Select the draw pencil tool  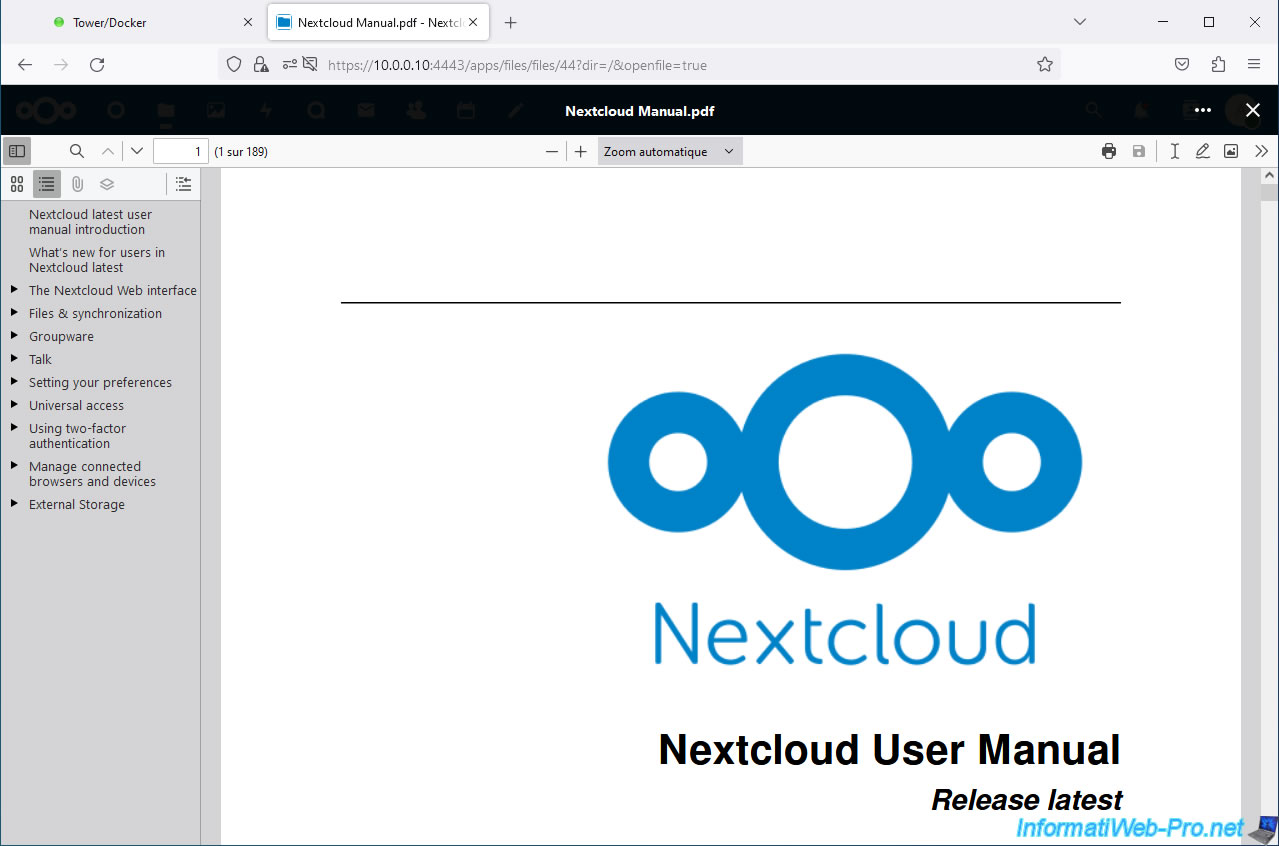(1203, 151)
